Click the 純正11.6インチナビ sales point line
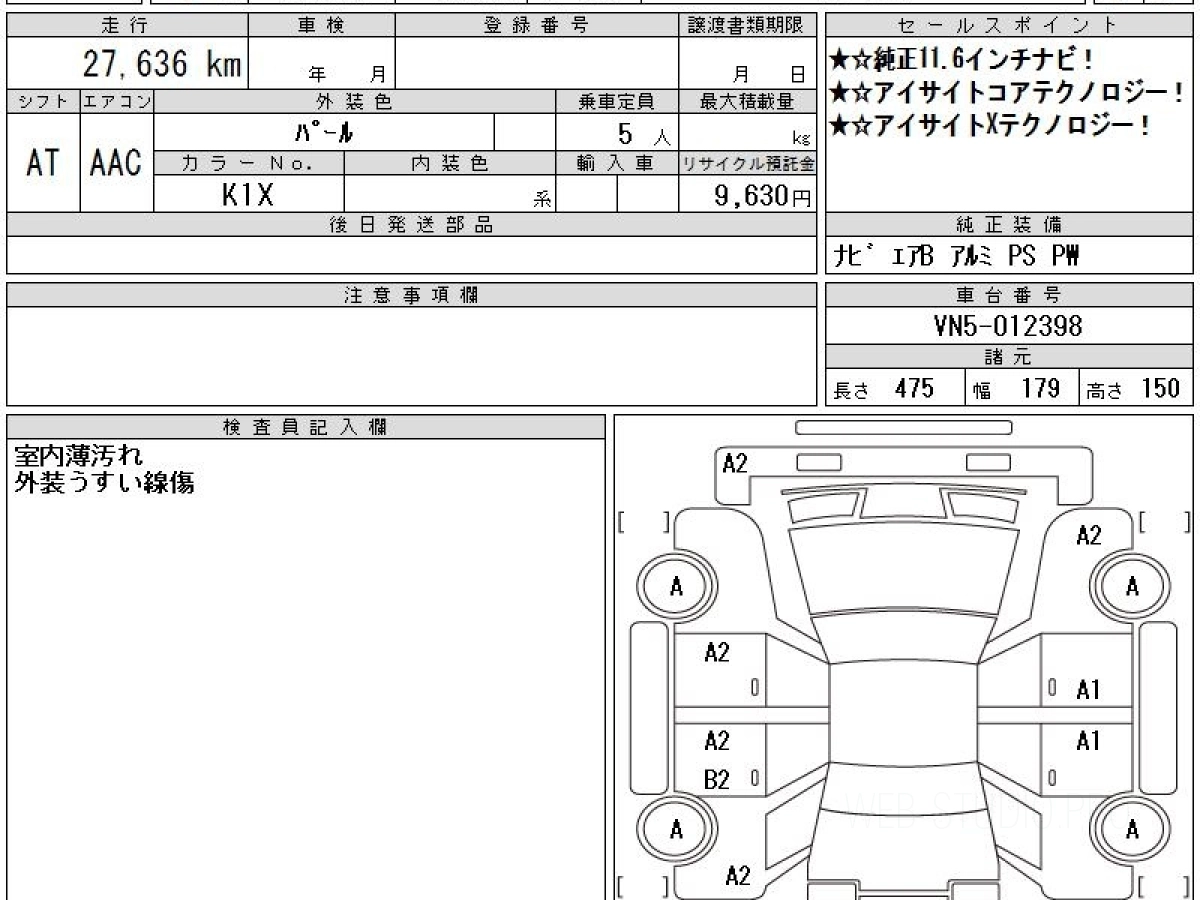 [964, 59]
